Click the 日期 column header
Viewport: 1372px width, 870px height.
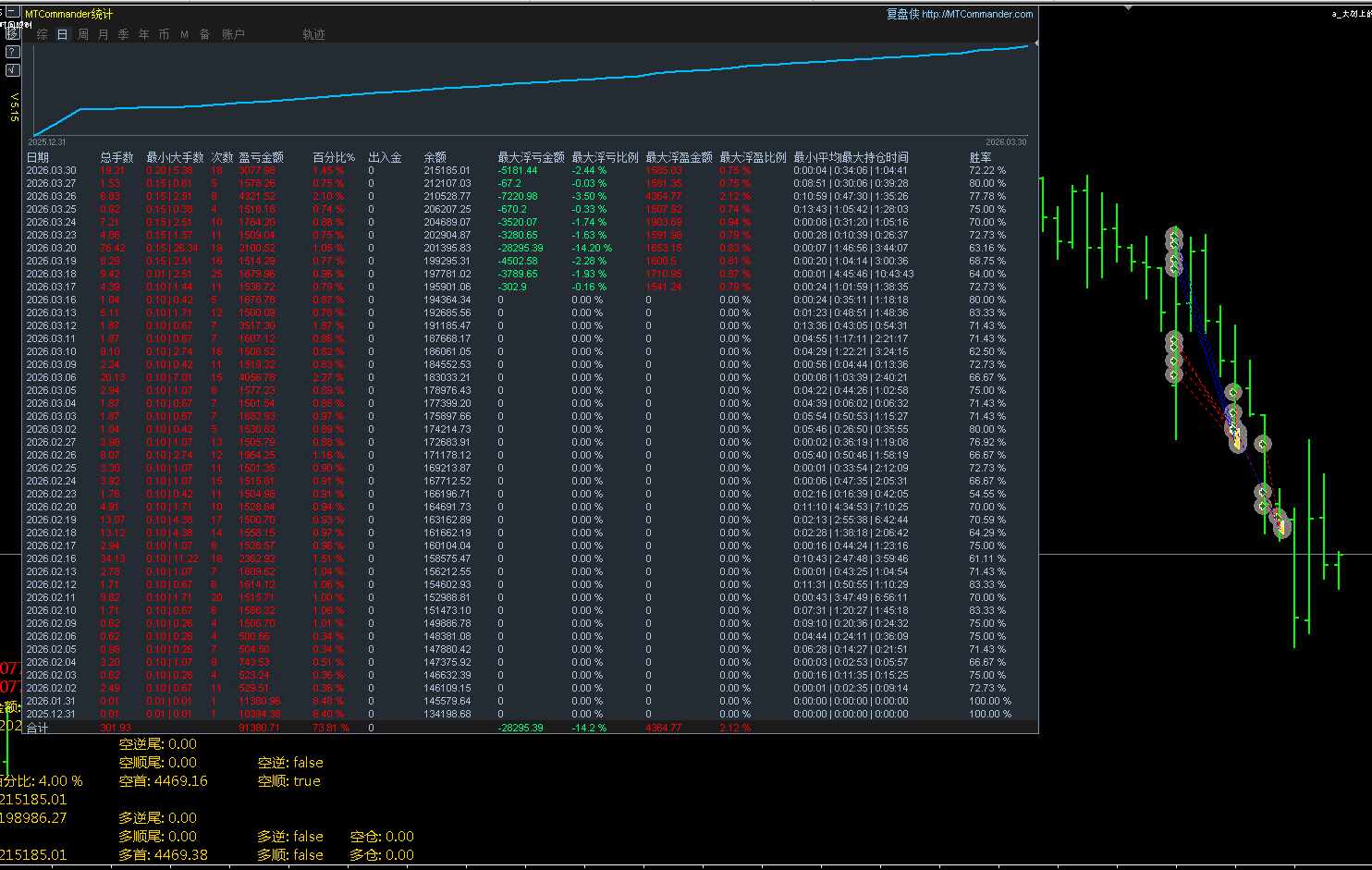pyautogui.click(x=38, y=157)
